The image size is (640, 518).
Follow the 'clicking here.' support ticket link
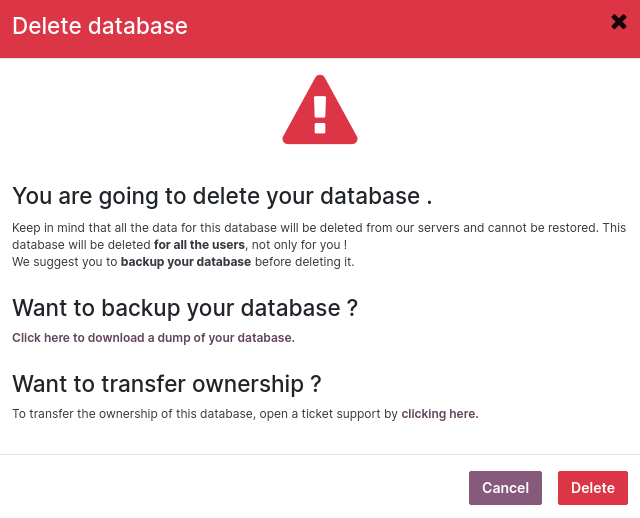coord(440,414)
